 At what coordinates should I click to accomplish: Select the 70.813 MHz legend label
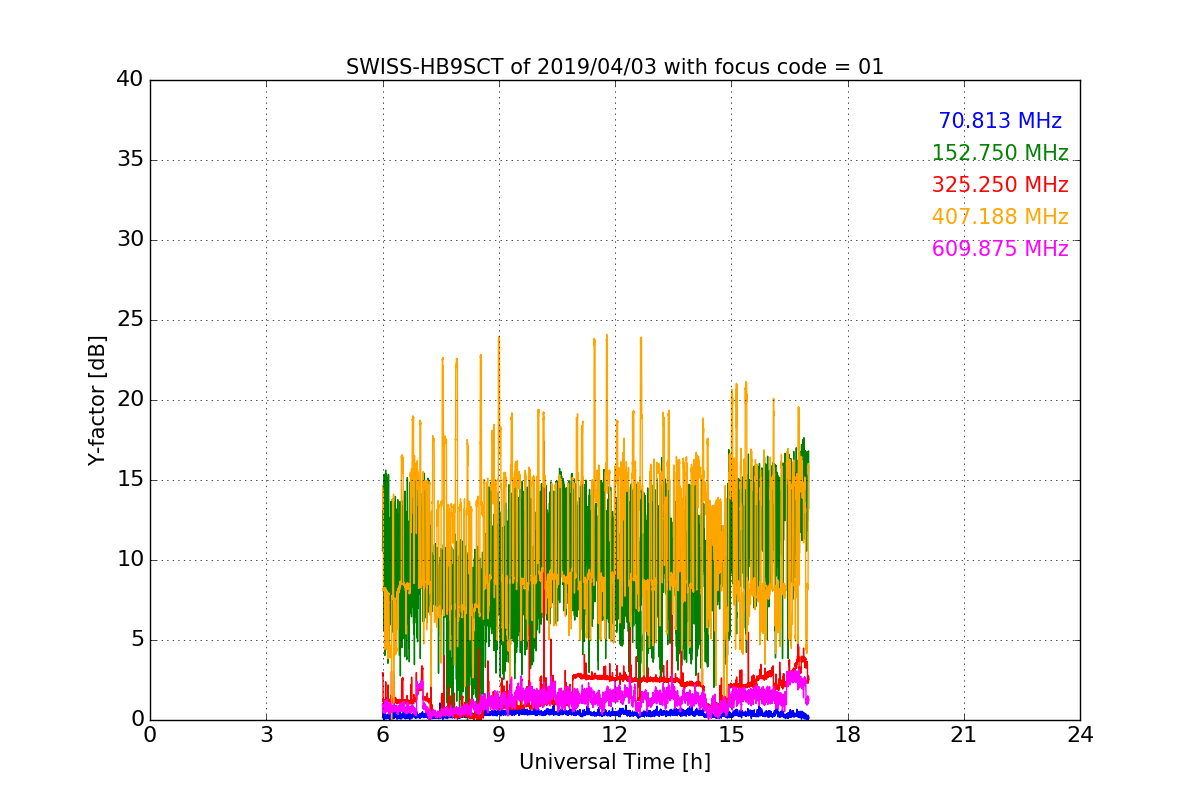pos(1000,121)
